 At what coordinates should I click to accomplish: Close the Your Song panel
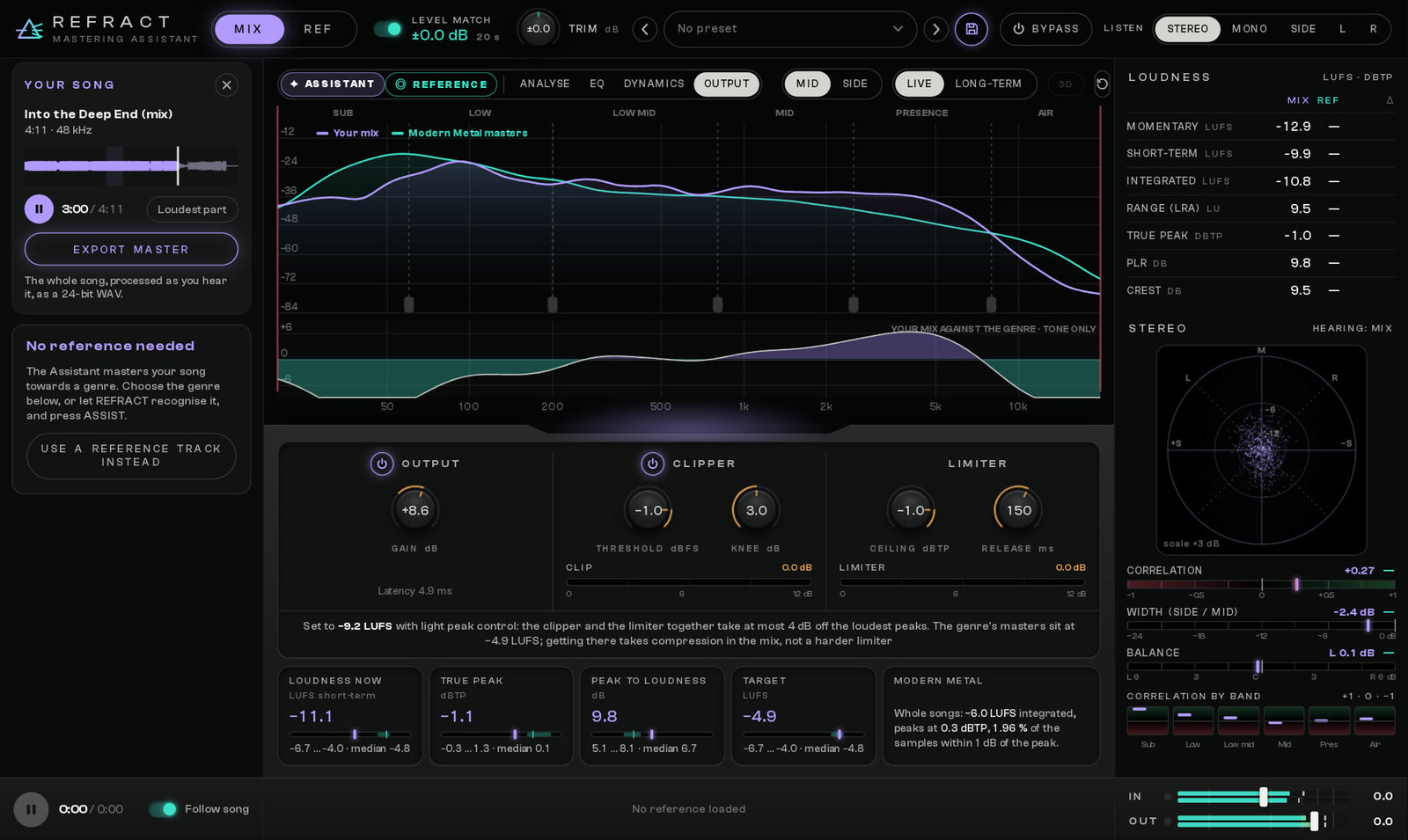click(x=227, y=85)
